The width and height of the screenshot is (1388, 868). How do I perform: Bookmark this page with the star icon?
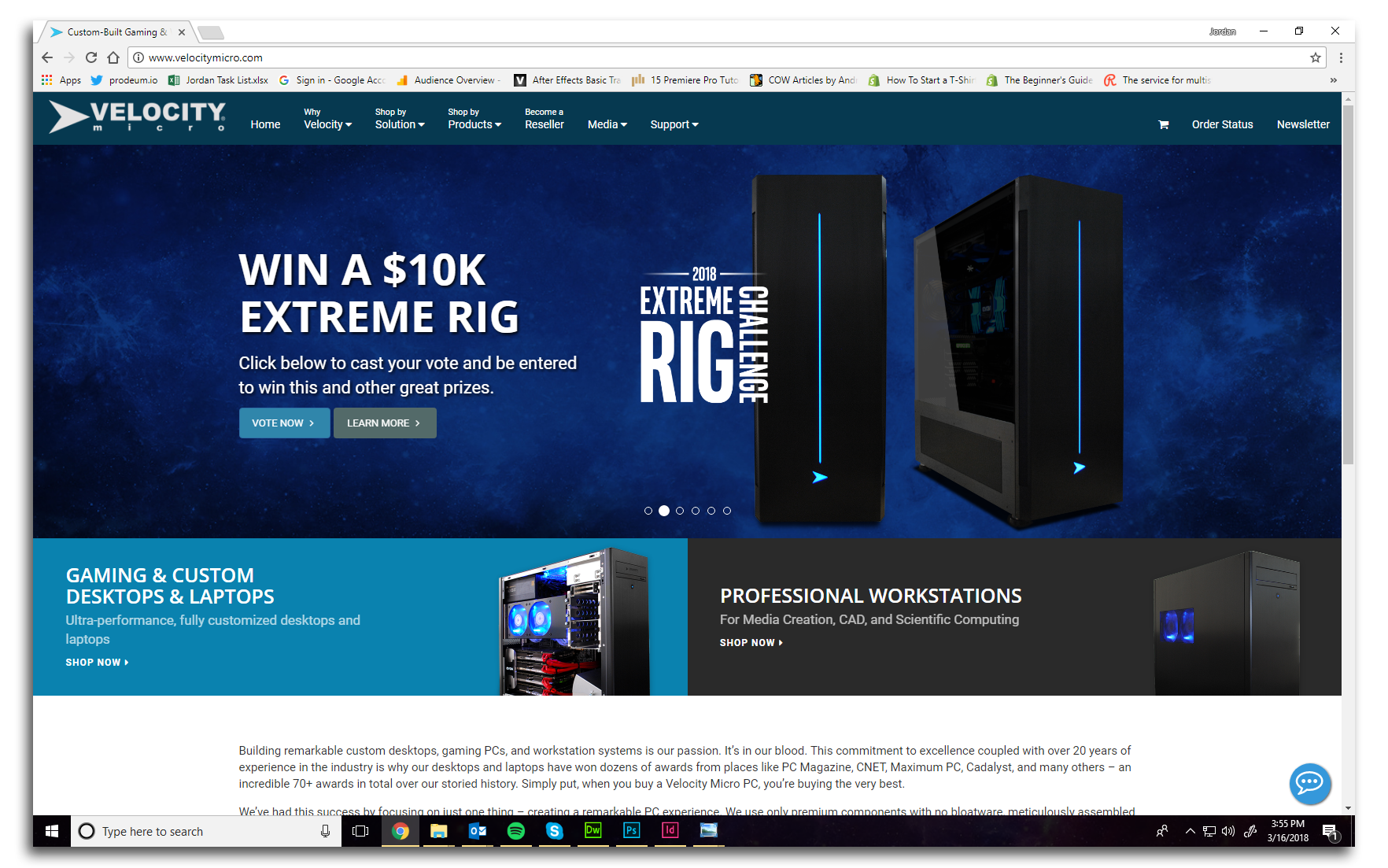point(1315,57)
